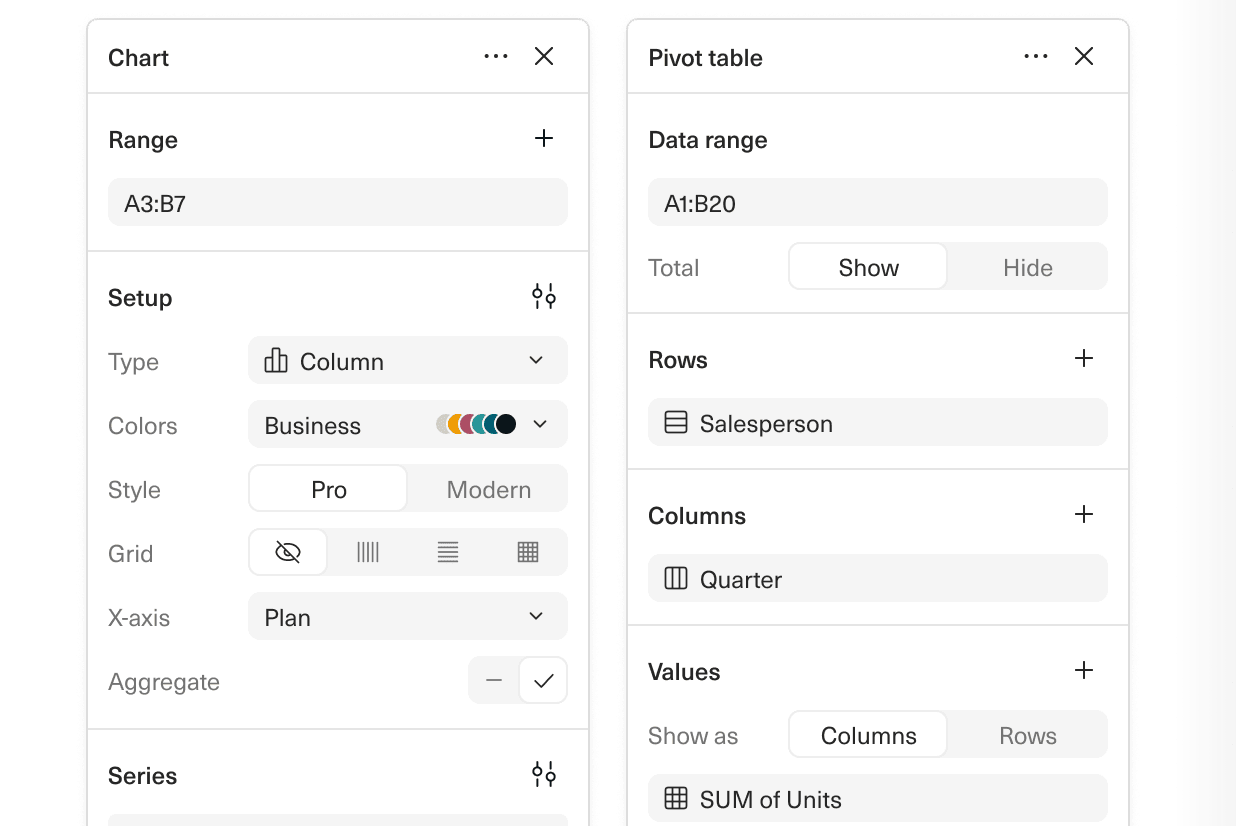Hide gridlines using the eye-off toggle
This screenshot has width=1236, height=826.
288,552
